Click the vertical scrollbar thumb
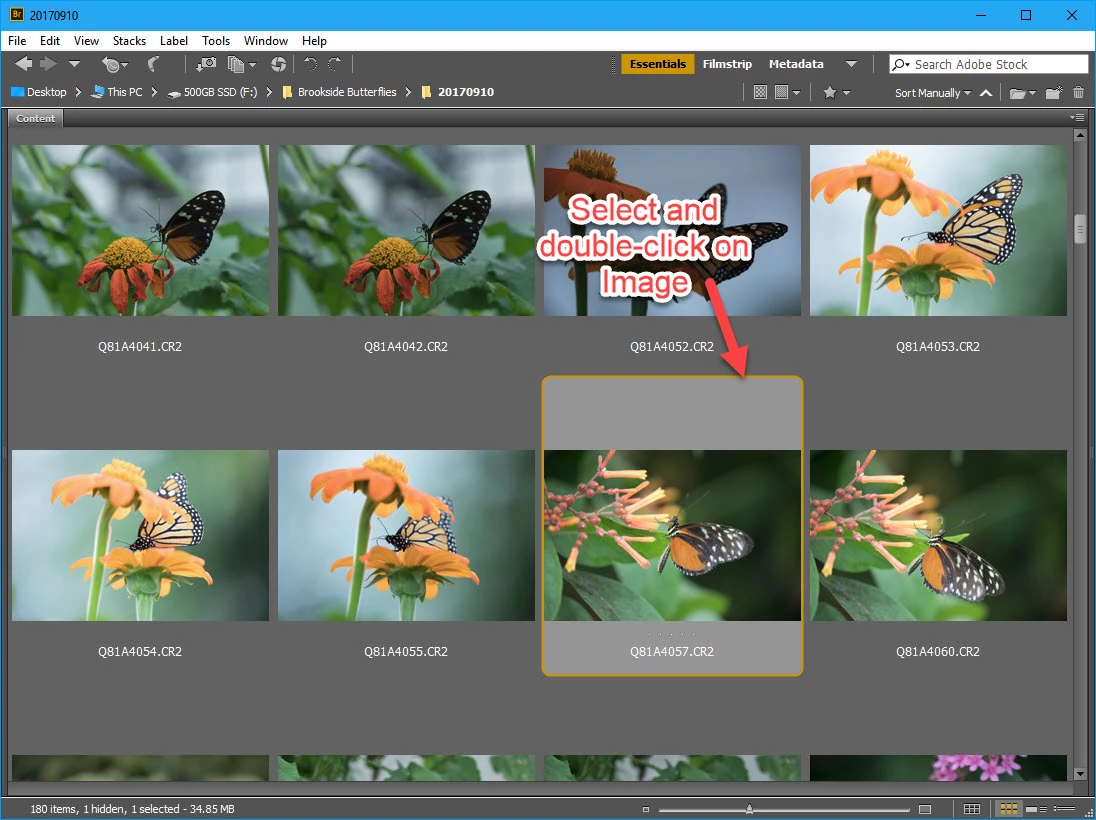 click(1081, 229)
